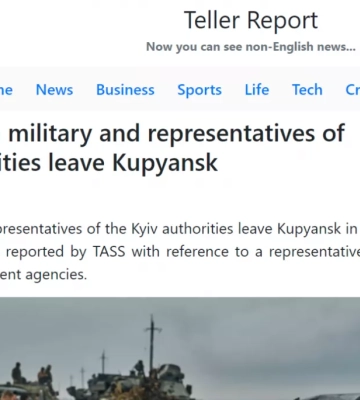The width and height of the screenshot is (360, 400).
Task: Open the Teller Report site title
Action: (251, 21)
